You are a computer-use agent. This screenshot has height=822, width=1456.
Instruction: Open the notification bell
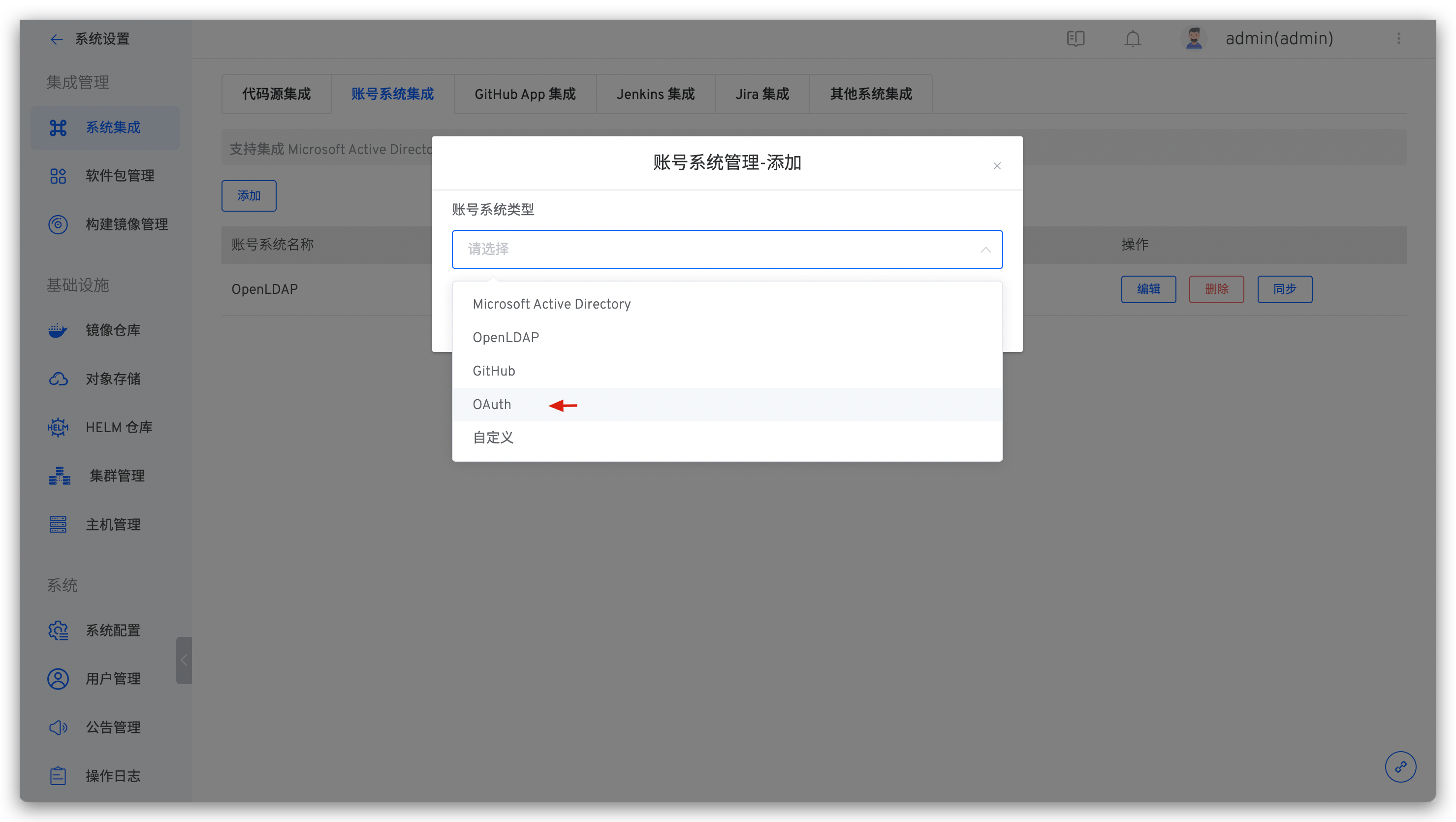click(1132, 38)
